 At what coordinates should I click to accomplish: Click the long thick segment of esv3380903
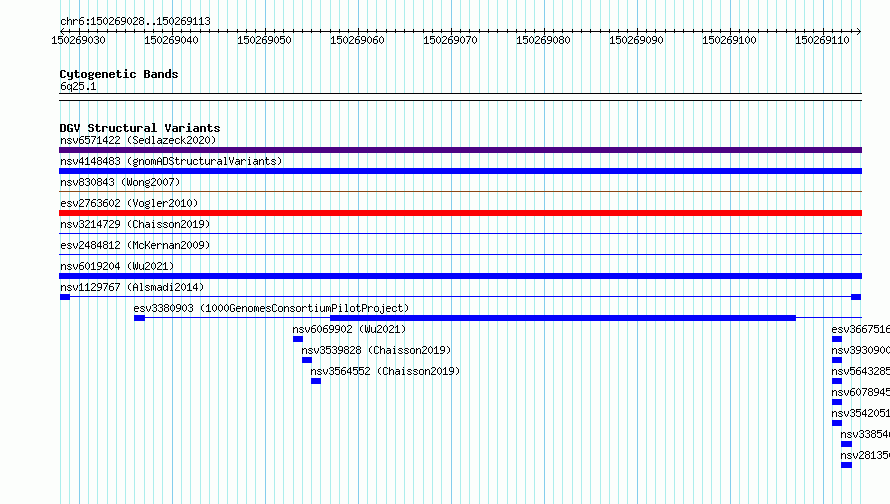(x=562, y=318)
